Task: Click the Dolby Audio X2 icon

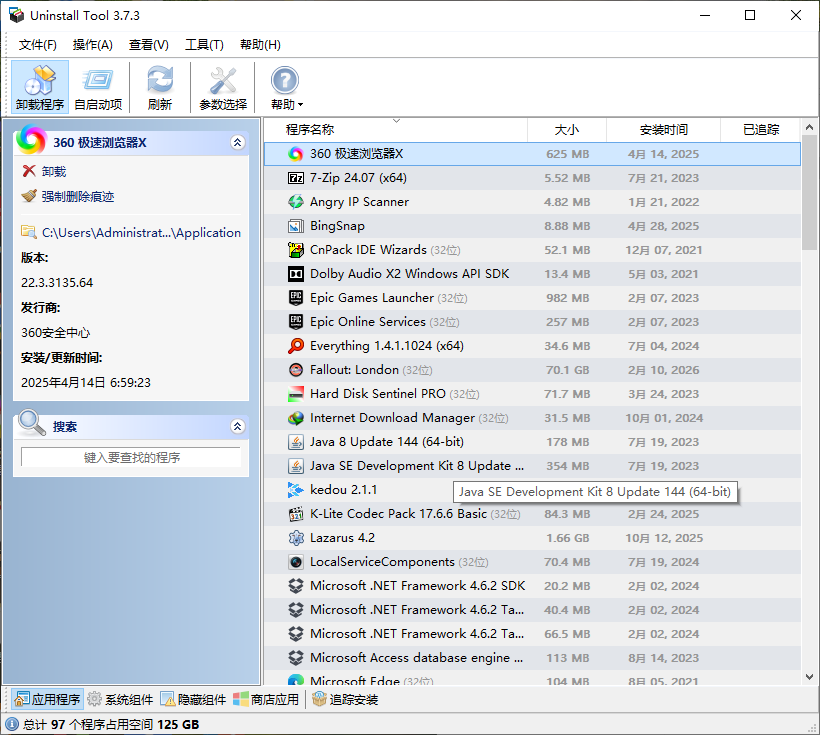Action: coord(295,274)
